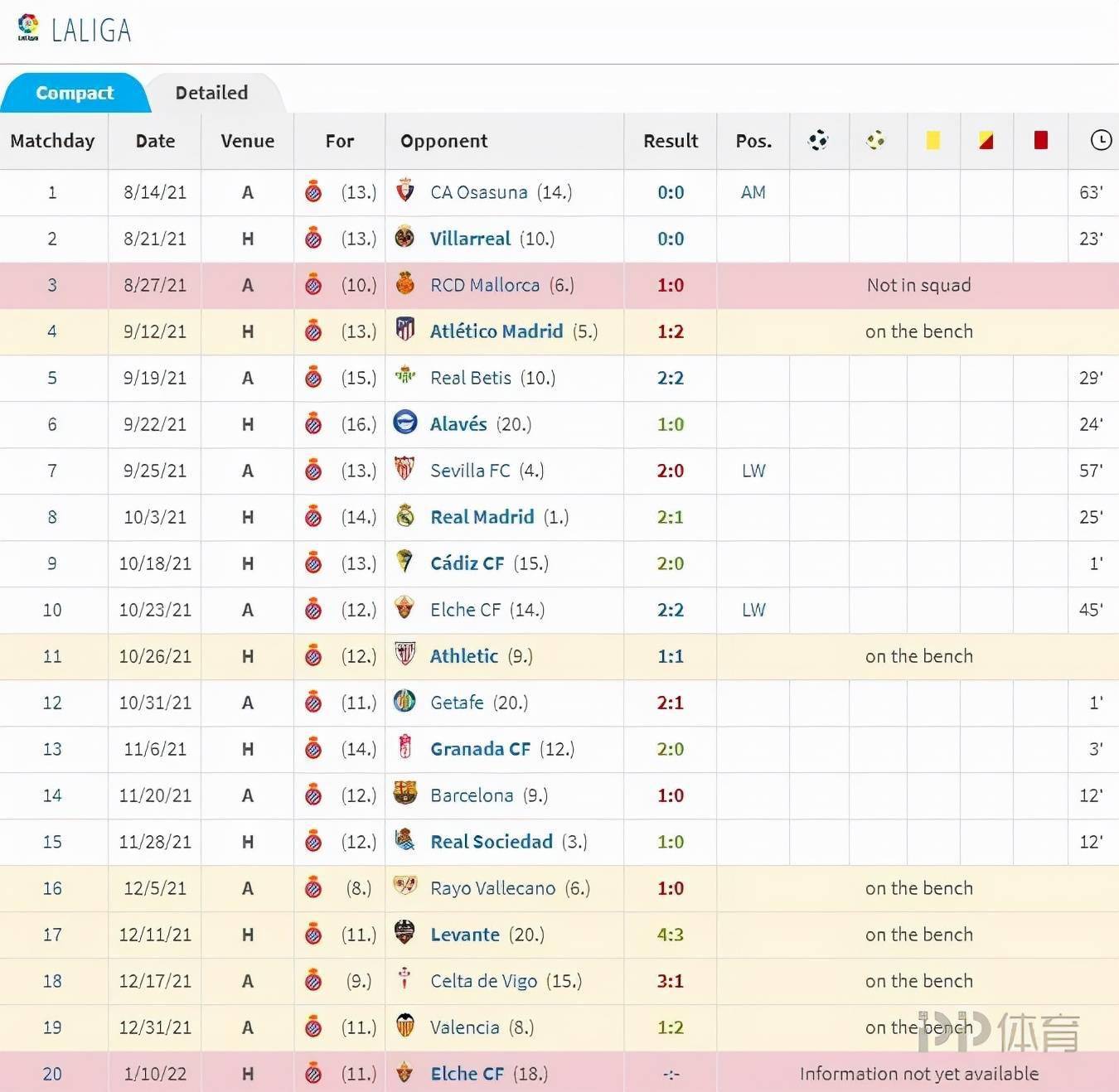Click the Result column header
Viewport: 1119px width, 1092px height.
[671, 141]
